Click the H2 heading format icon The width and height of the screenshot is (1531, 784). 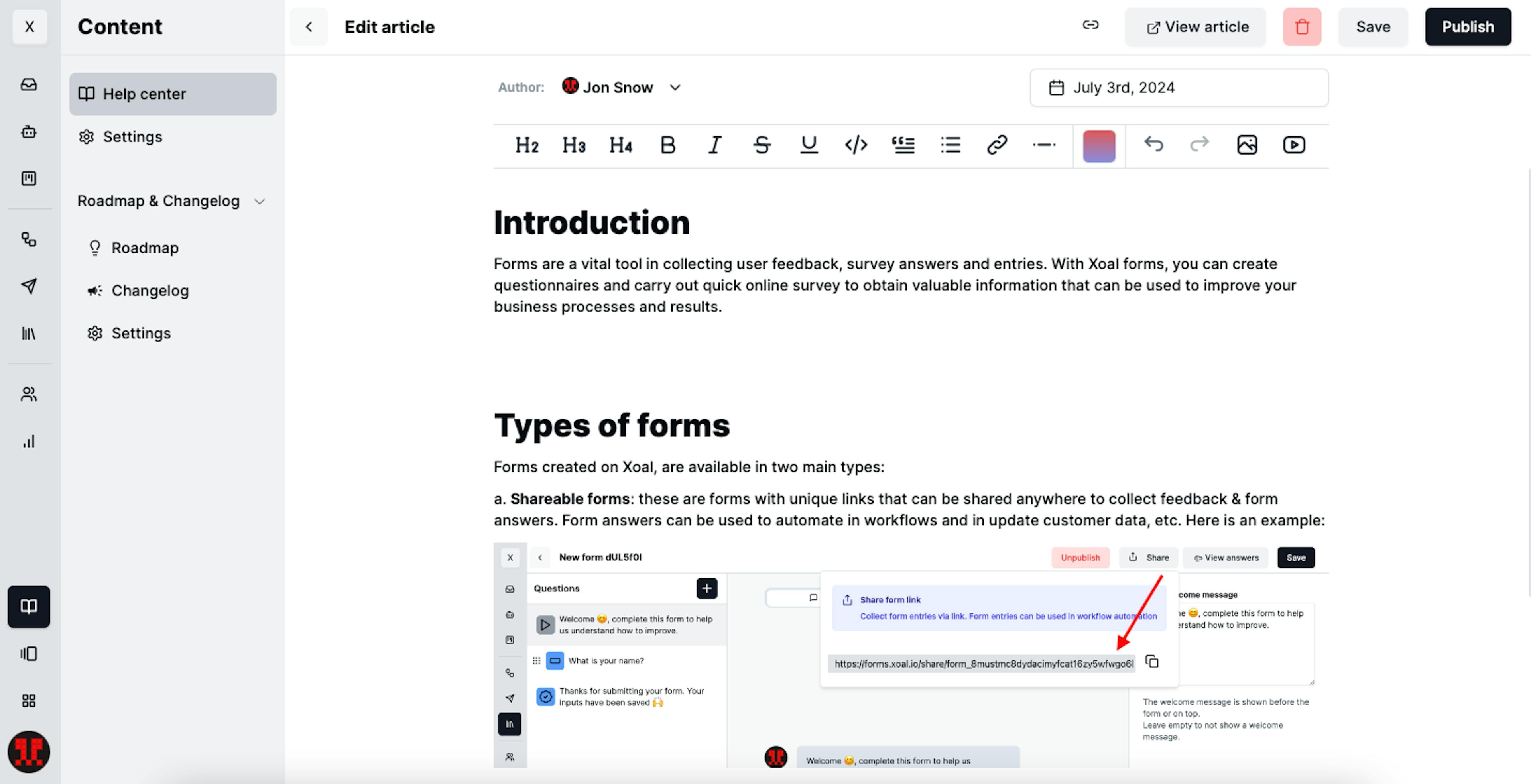click(x=527, y=145)
